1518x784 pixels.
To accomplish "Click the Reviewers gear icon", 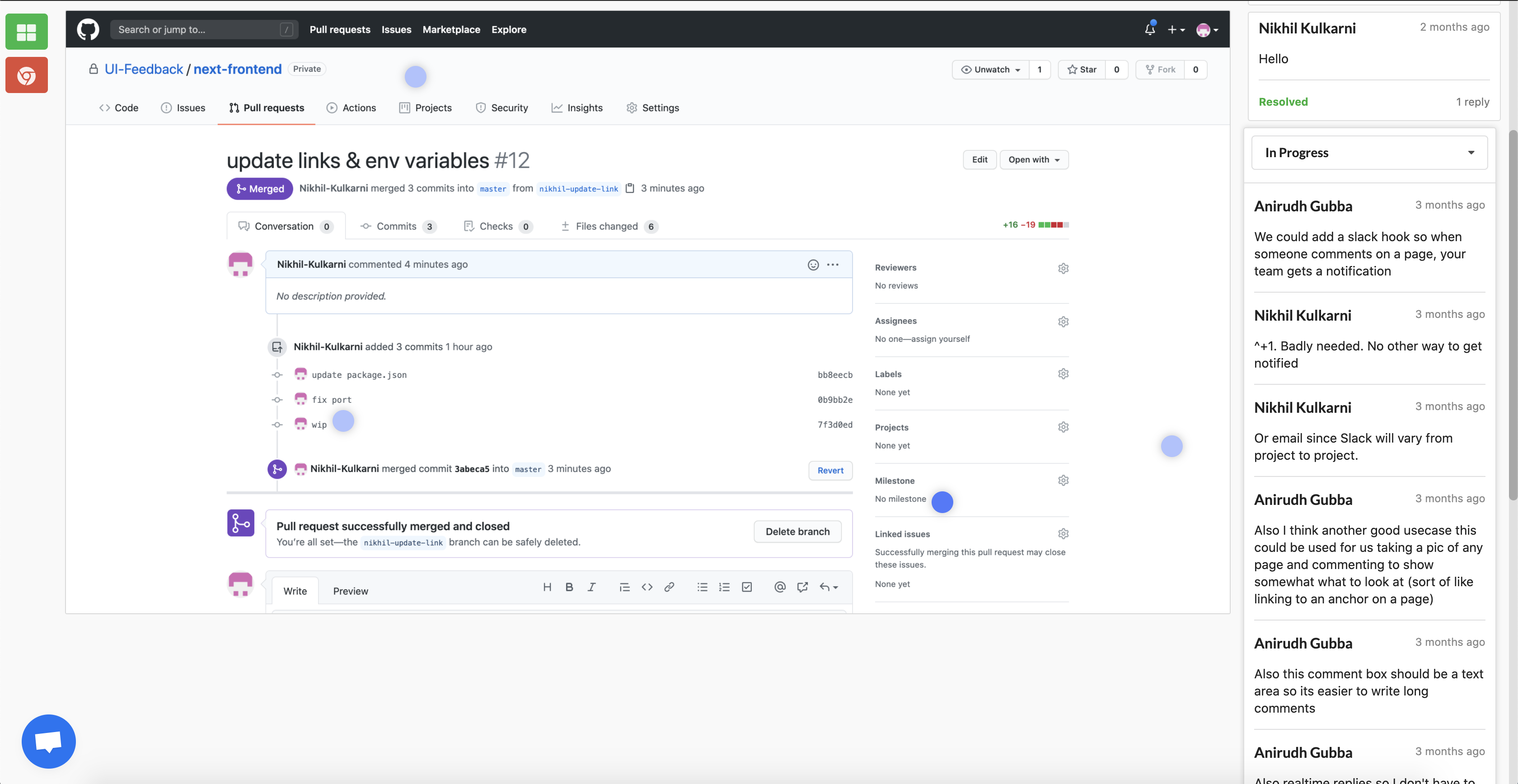I will [1063, 269].
